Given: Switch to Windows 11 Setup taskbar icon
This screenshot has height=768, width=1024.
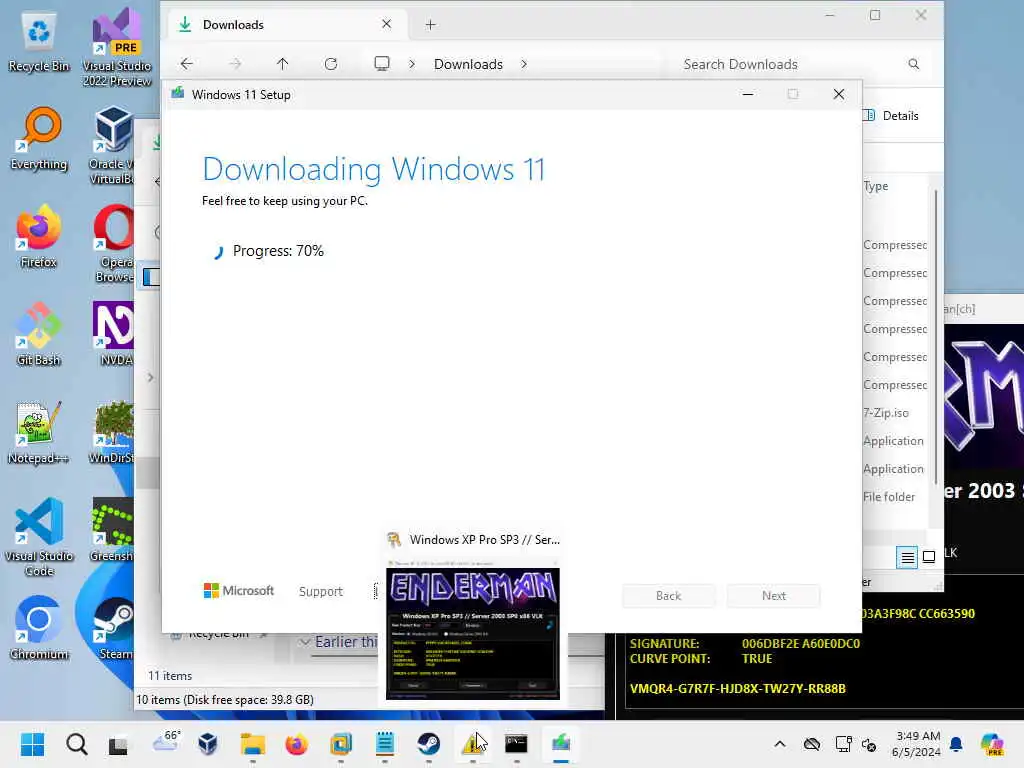Looking at the screenshot, I should pyautogui.click(x=561, y=744).
